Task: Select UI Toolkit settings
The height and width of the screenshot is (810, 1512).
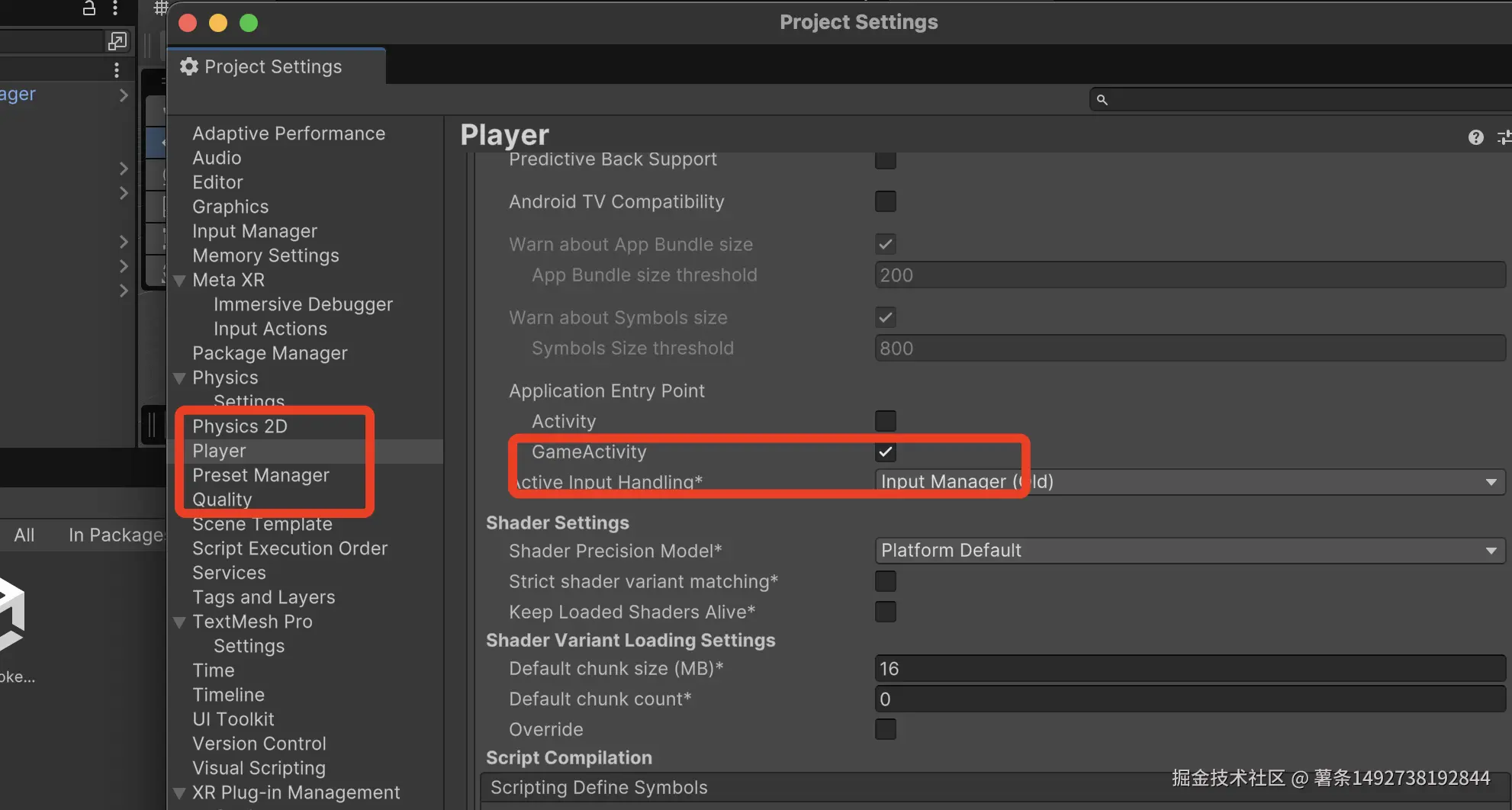Action: pyautogui.click(x=233, y=719)
